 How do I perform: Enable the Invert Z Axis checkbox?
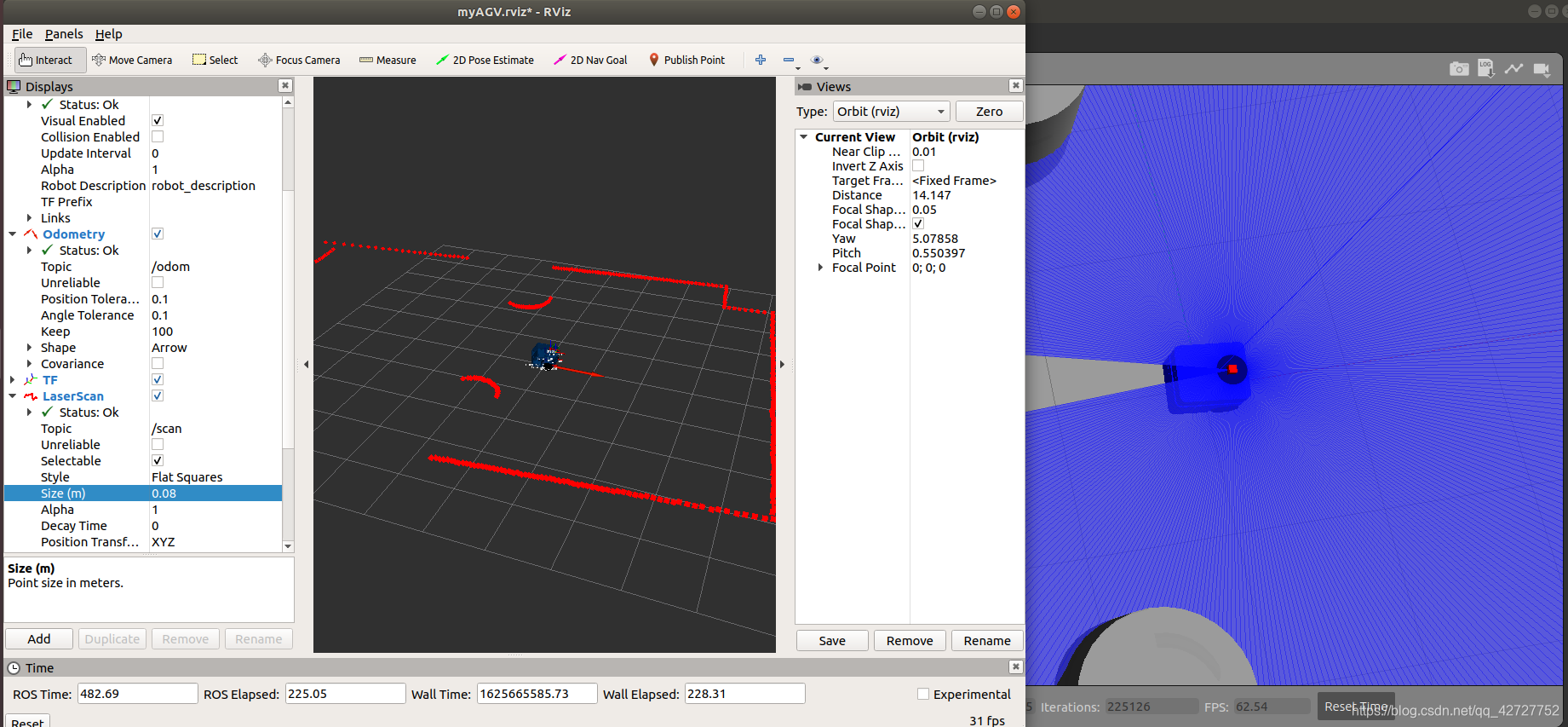(918, 165)
